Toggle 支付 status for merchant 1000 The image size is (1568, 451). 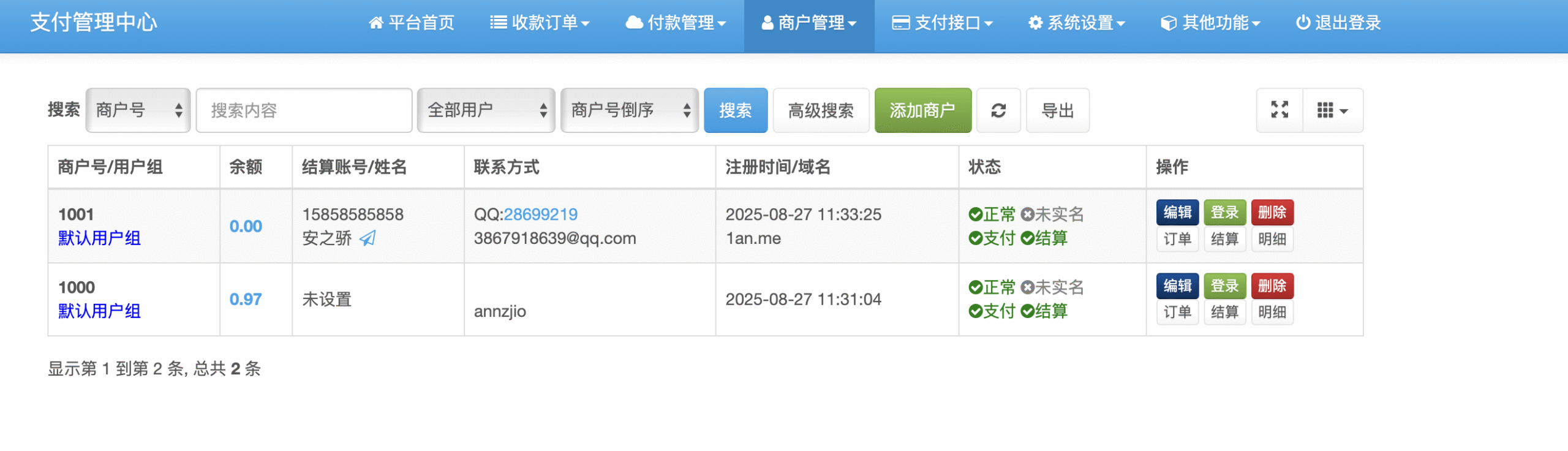point(992,311)
